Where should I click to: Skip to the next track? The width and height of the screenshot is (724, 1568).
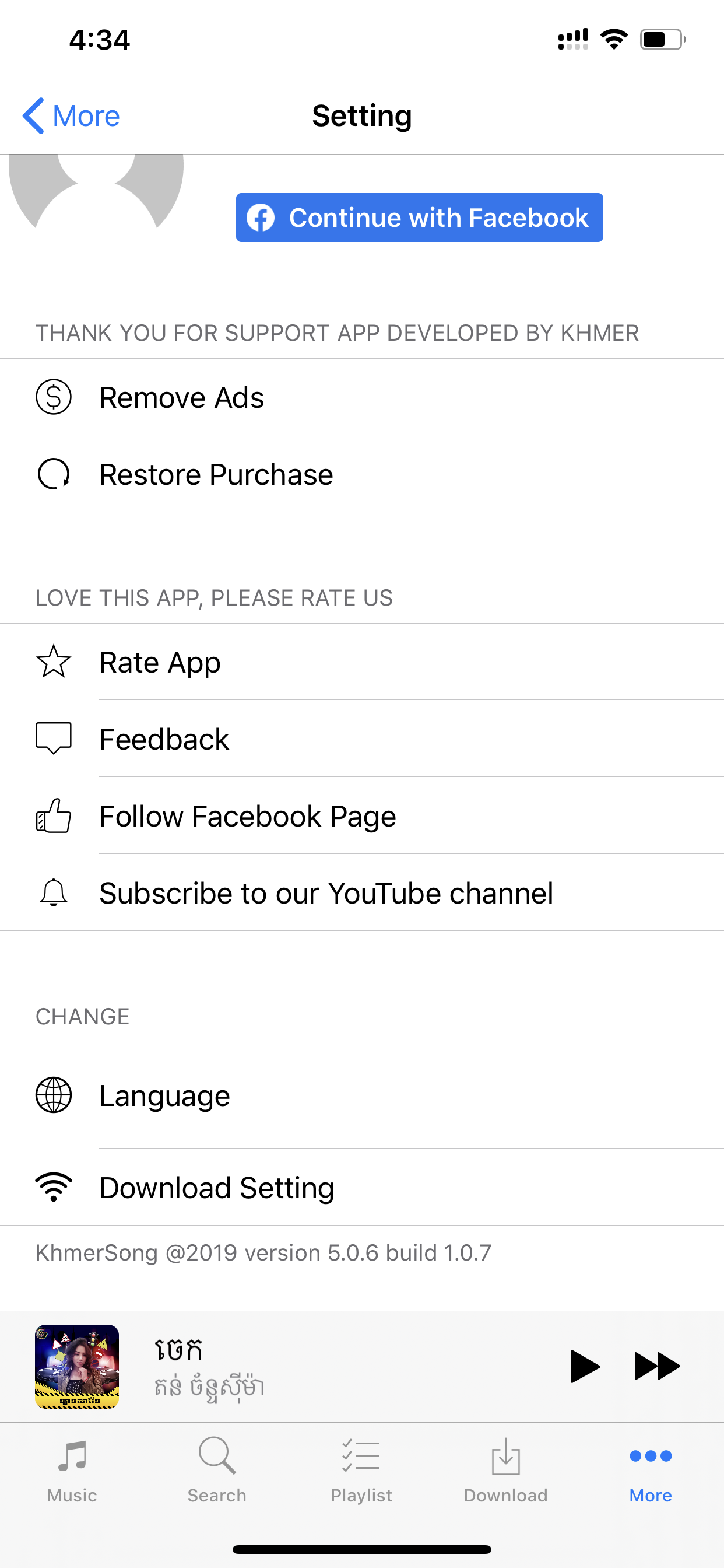pyautogui.click(x=656, y=1366)
